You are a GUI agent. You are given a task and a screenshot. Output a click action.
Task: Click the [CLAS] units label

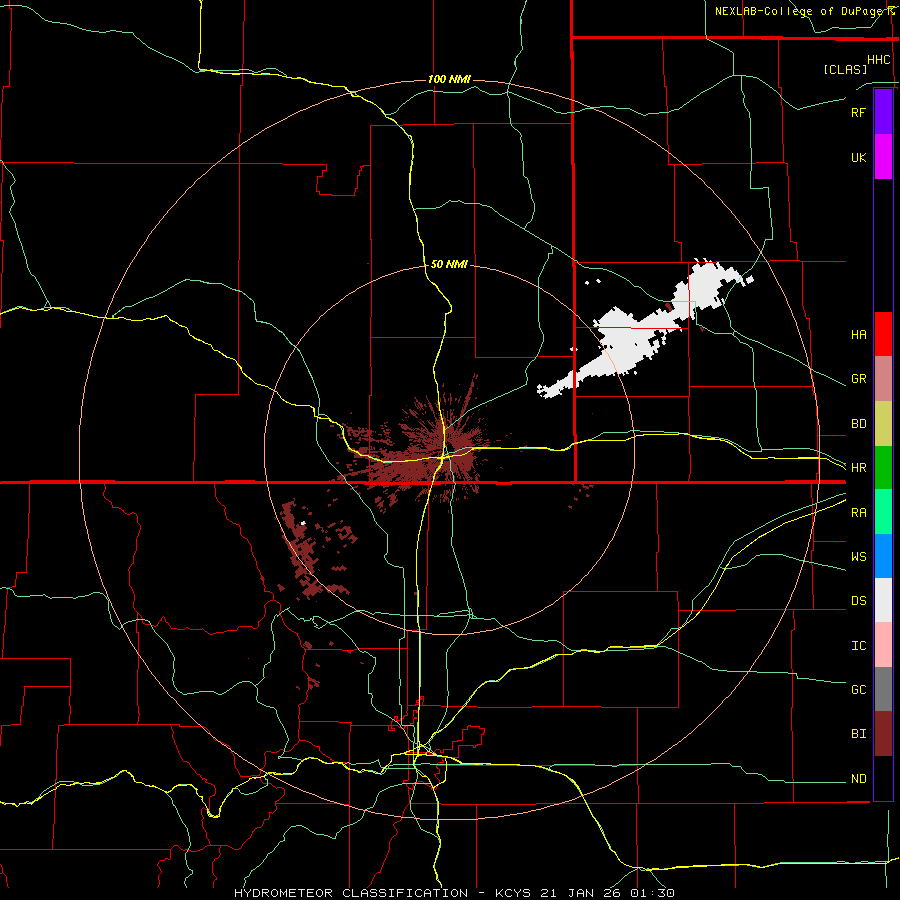point(845,69)
